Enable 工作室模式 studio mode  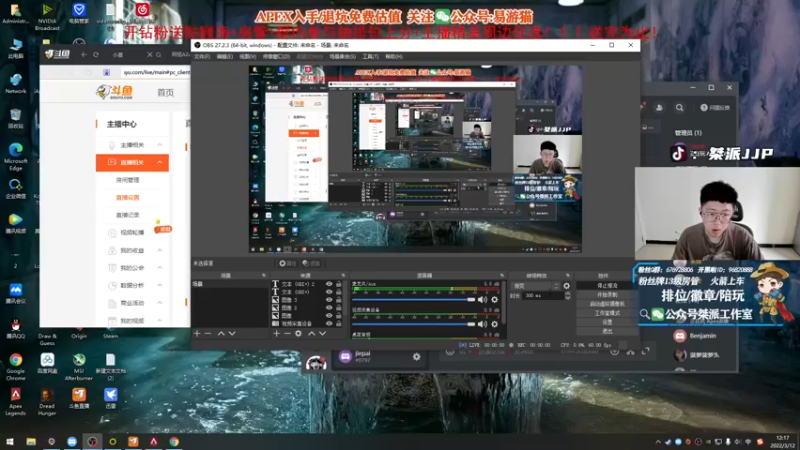pos(607,313)
